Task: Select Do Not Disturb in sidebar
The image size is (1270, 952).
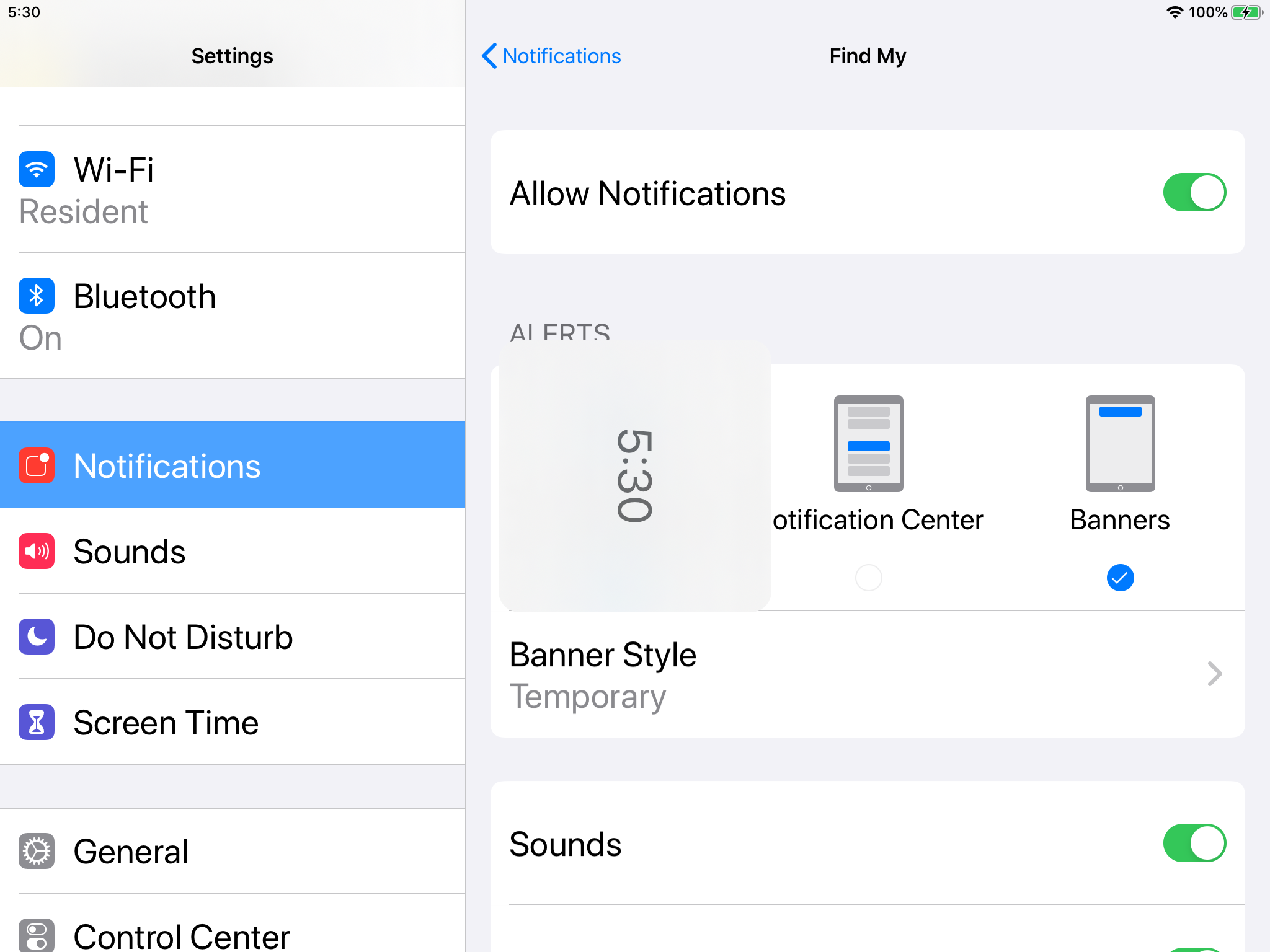Action: tap(183, 637)
